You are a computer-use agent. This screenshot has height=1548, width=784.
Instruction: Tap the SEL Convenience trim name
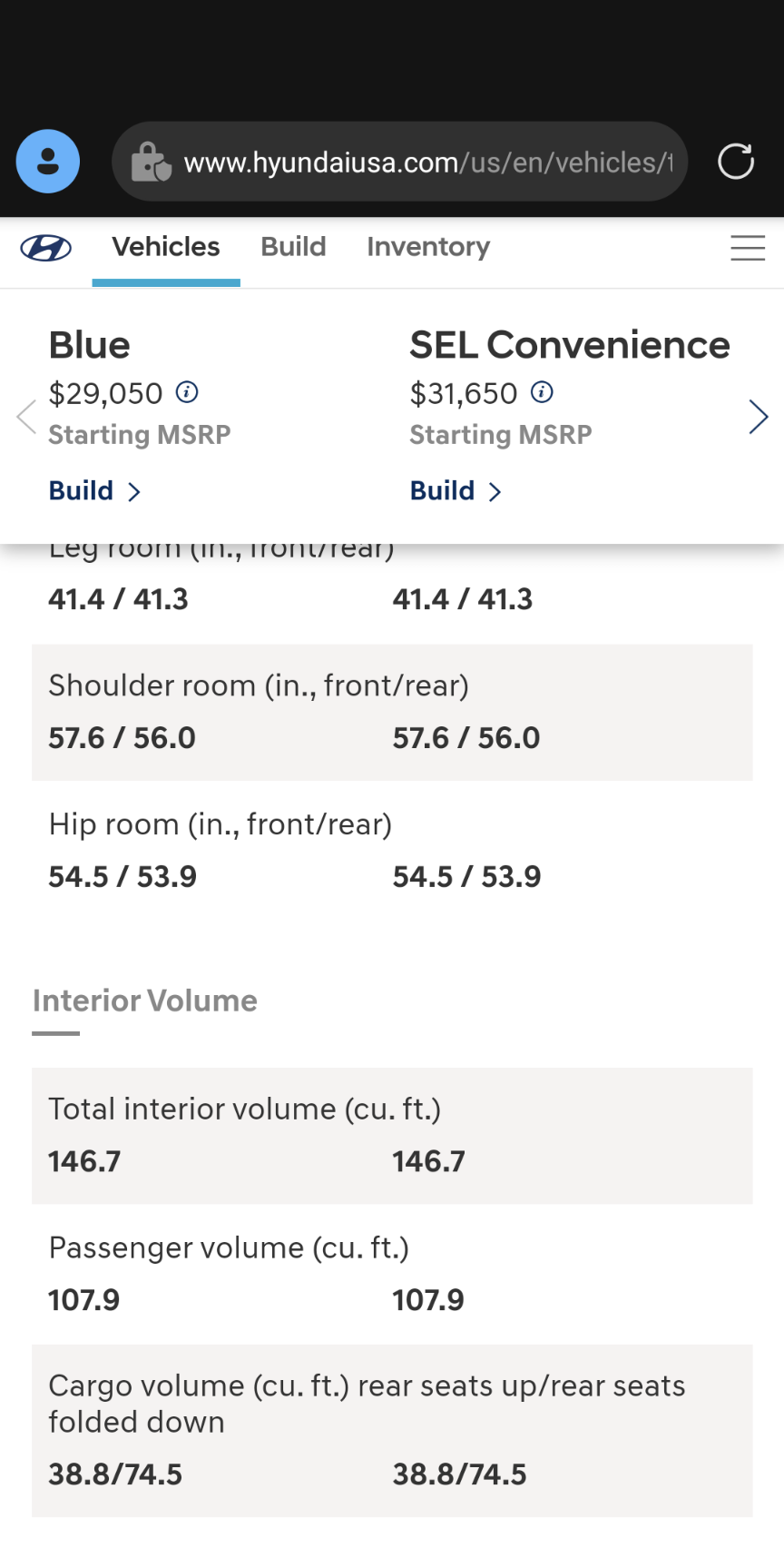(x=569, y=346)
